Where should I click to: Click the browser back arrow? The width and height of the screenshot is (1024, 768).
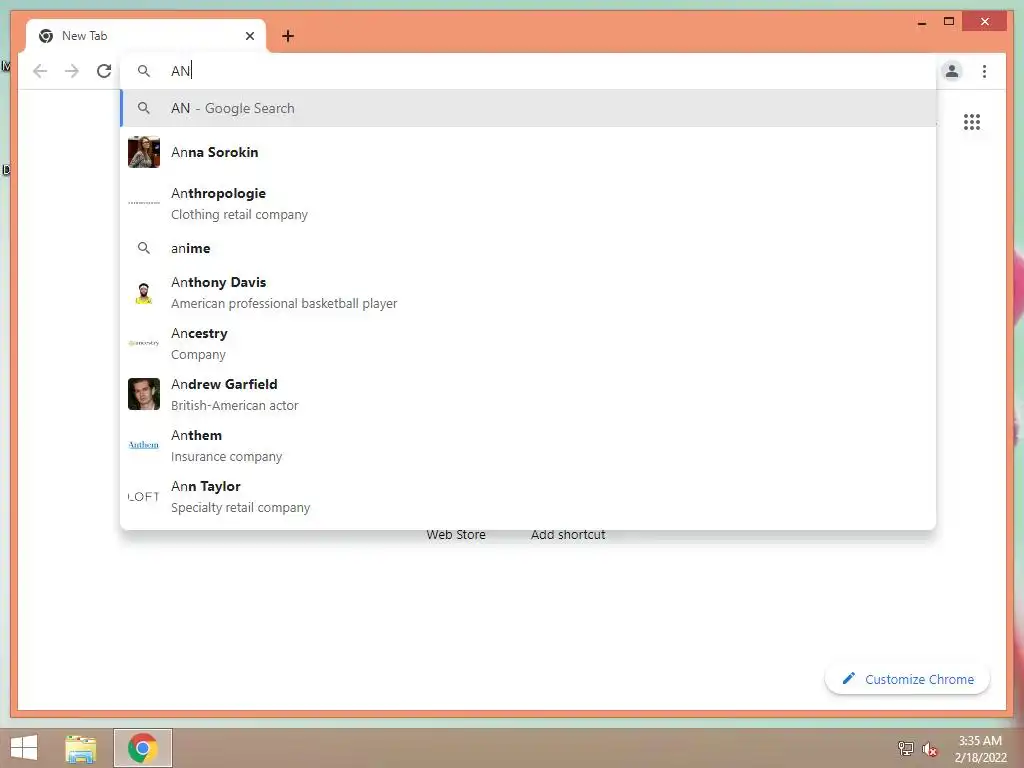coord(40,71)
